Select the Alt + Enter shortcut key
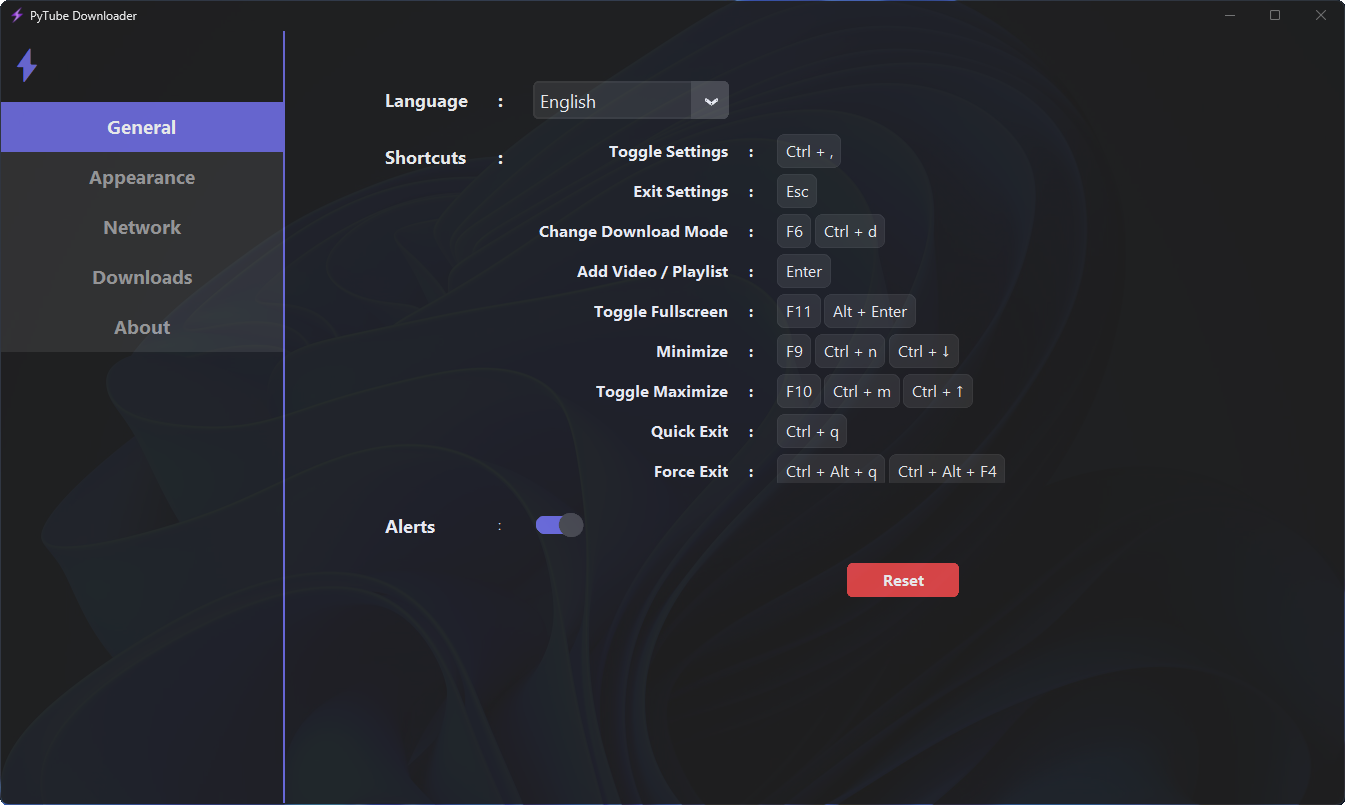 coord(870,312)
